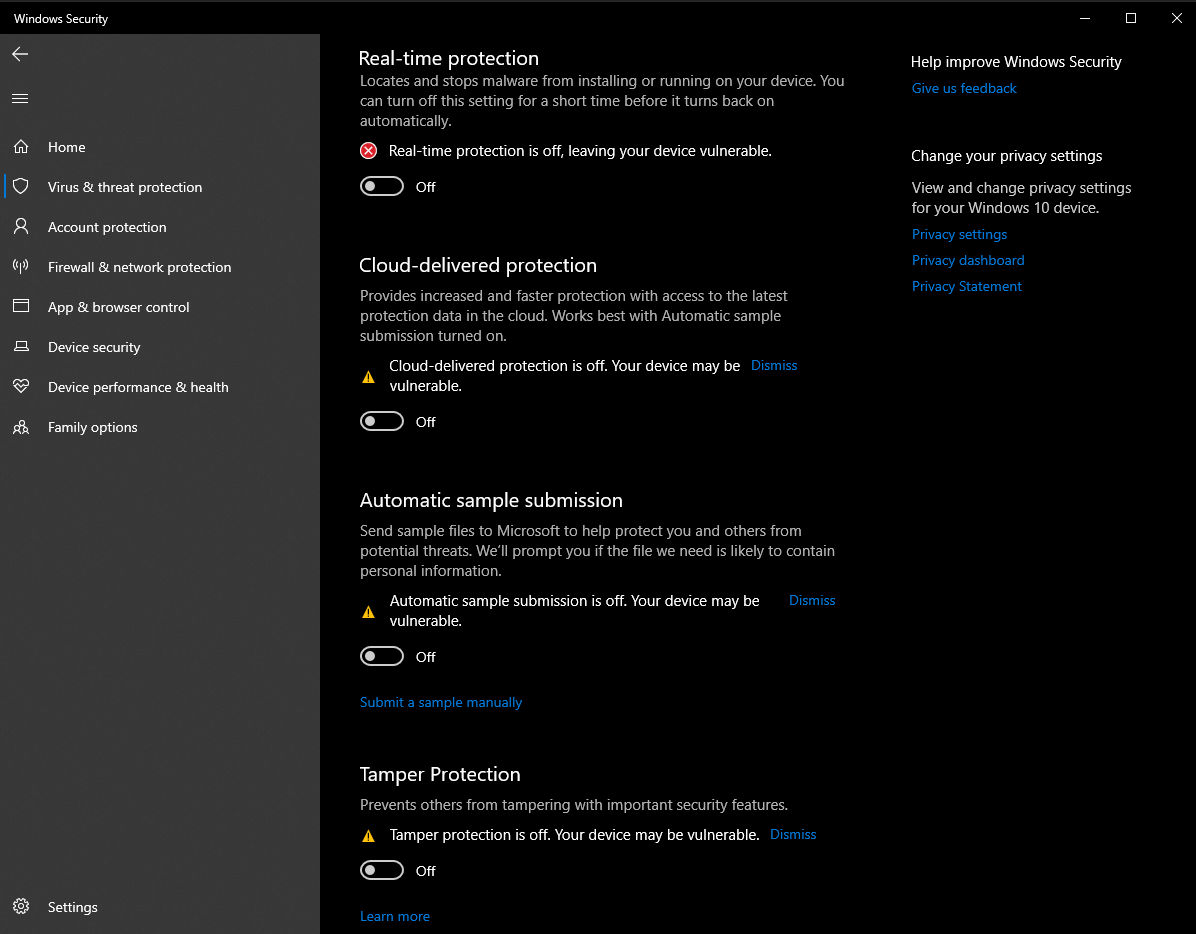Open Device security in sidebar
The height and width of the screenshot is (934, 1196).
pos(94,347)
